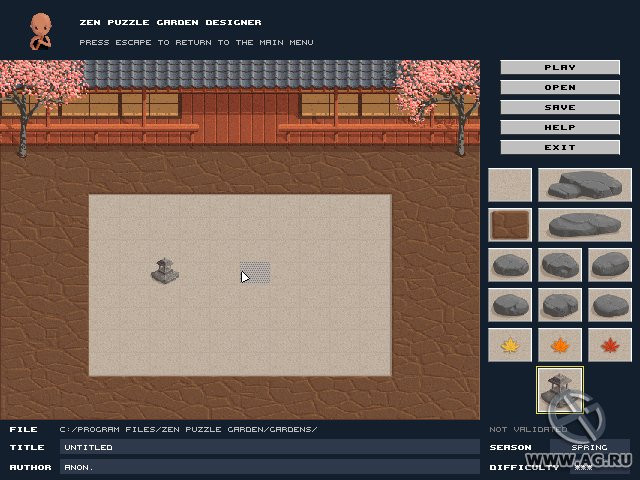Choose the middle small rock in upper row
This screenshot has width=640, height=480.
tap(560, 265)
